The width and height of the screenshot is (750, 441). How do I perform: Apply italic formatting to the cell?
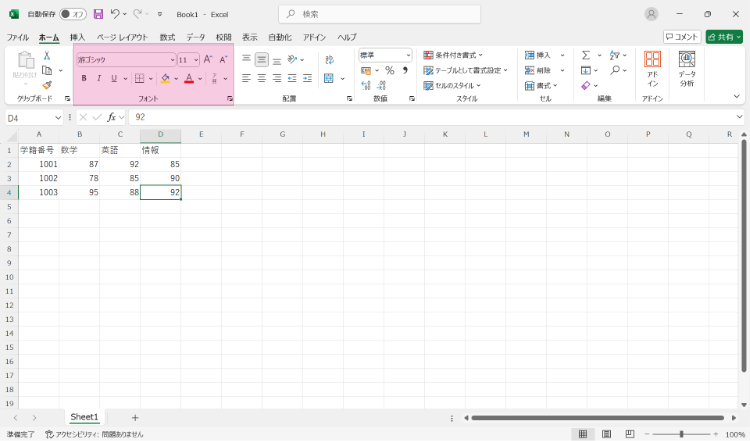point(98,78)
